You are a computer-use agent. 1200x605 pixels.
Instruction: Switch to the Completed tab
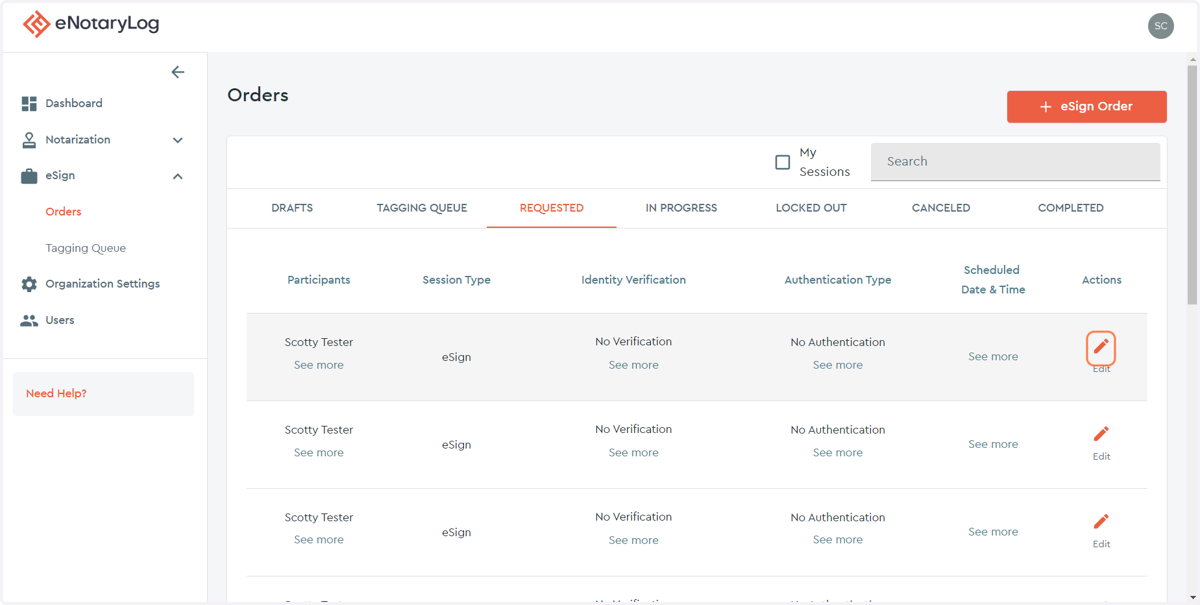tap(1071, 208)
